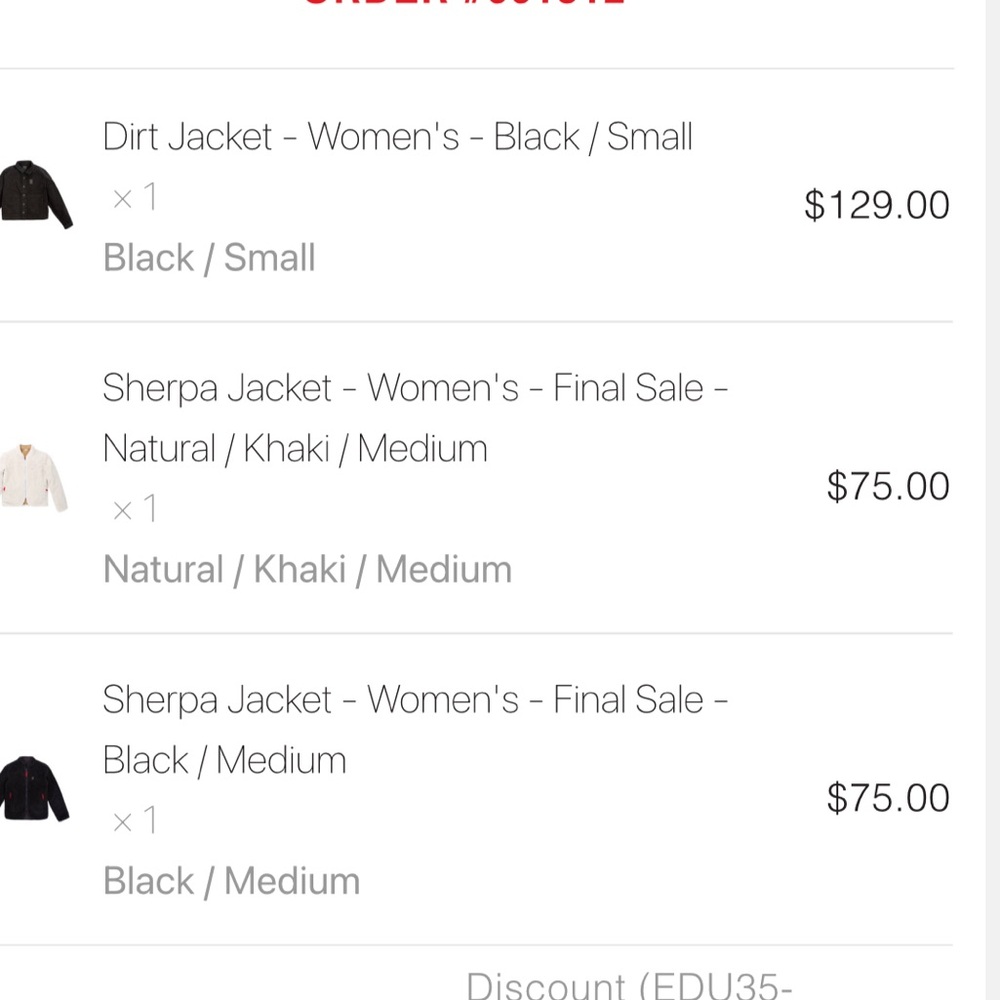The width and height of the screenshot is (1000, 1000).
Task: Open Sherpa Jacket Final Sale Black / Medium title
Action: (415, 730)
